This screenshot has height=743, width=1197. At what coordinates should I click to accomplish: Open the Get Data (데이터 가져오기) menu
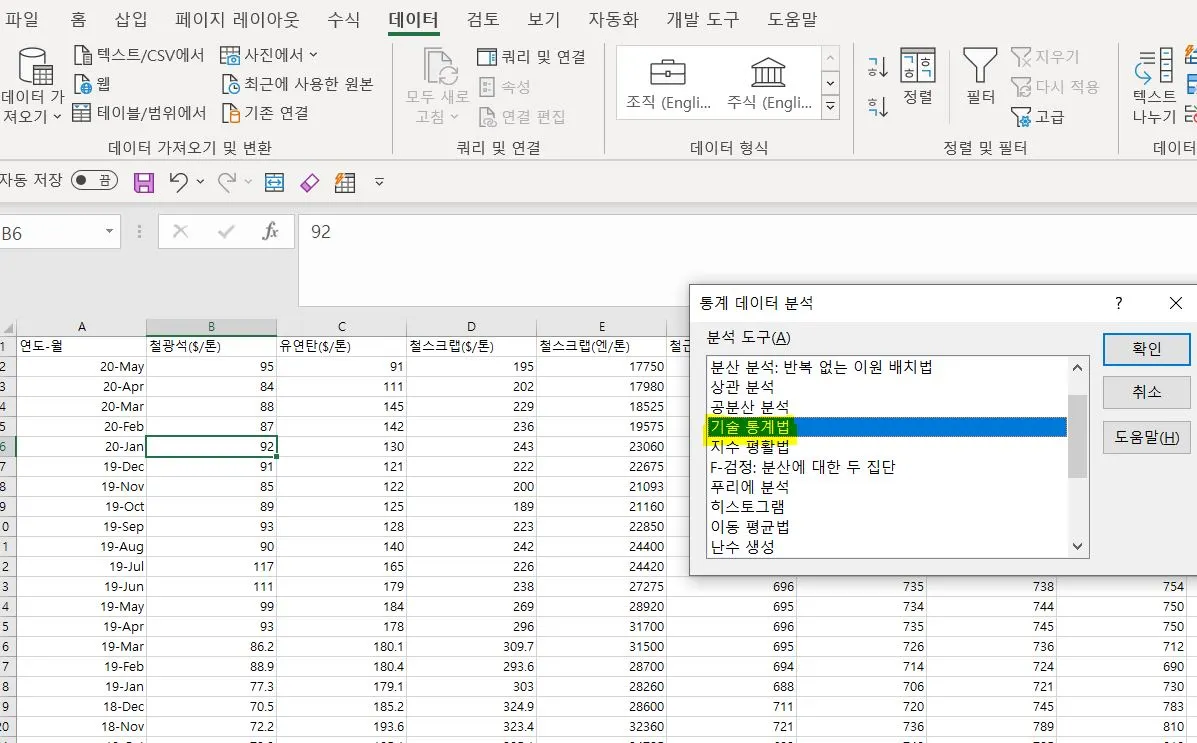click(x=31, y=86)
